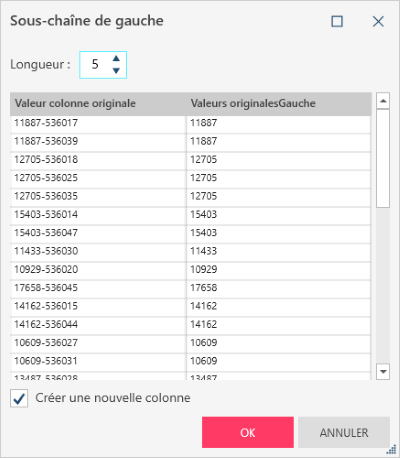Click the scrollbar up arrow
The height and width of the screenshot is (458, 400).
click(x=383, y=101)
